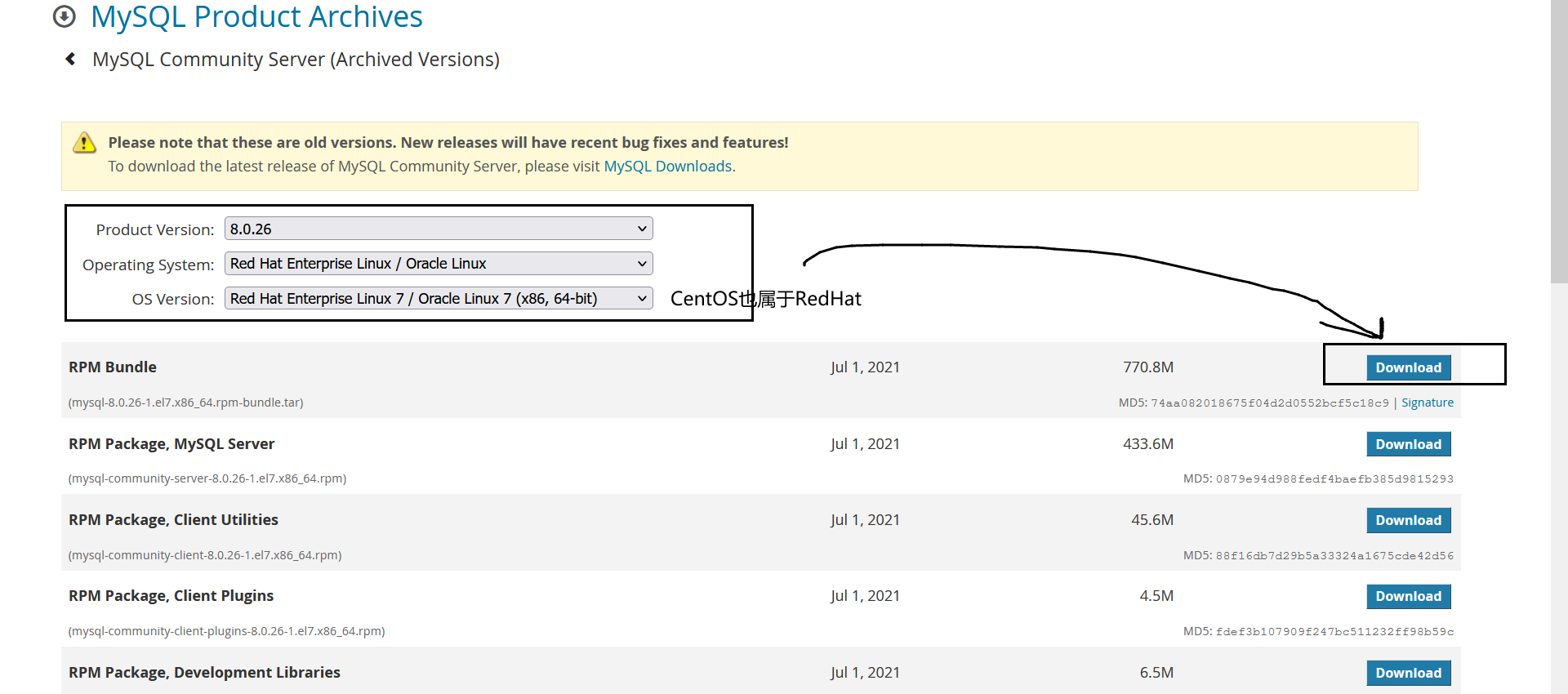
Task: Open the Operating System dropdown
Action: point(439,264)
